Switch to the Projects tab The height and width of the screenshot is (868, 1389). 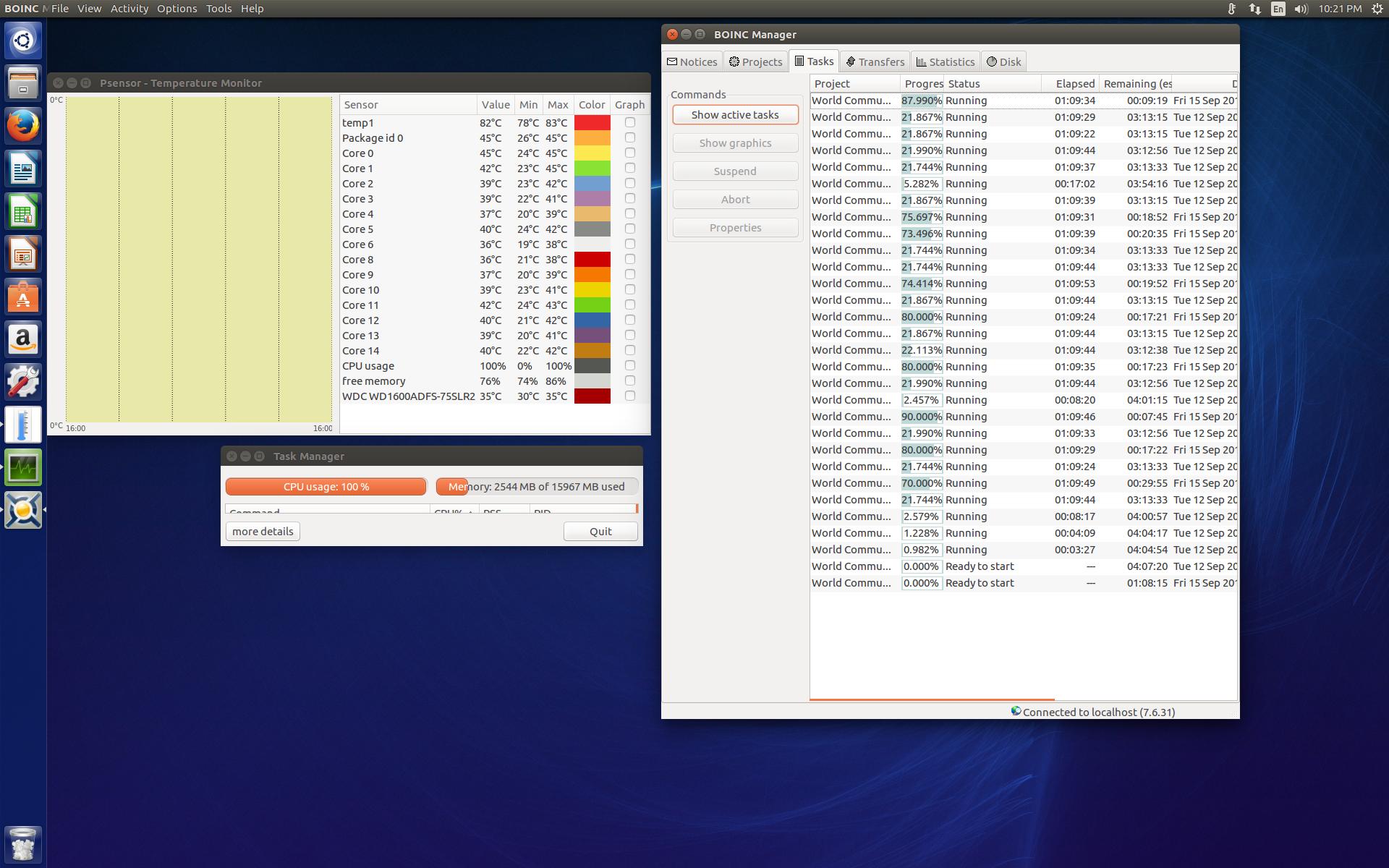click(x=755, y=61)
